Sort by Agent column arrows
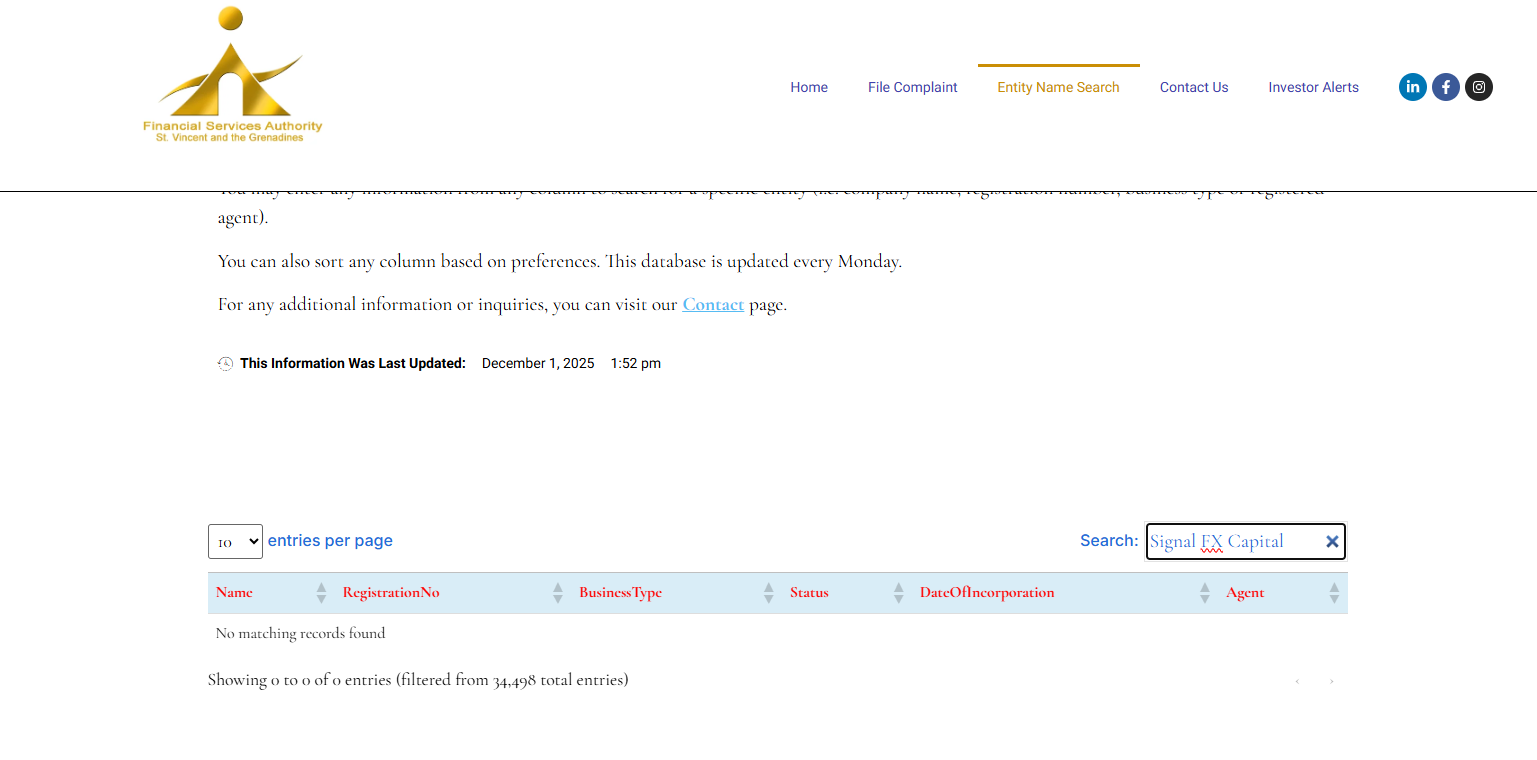1537x760 pixels. (x=1334, y=593)
